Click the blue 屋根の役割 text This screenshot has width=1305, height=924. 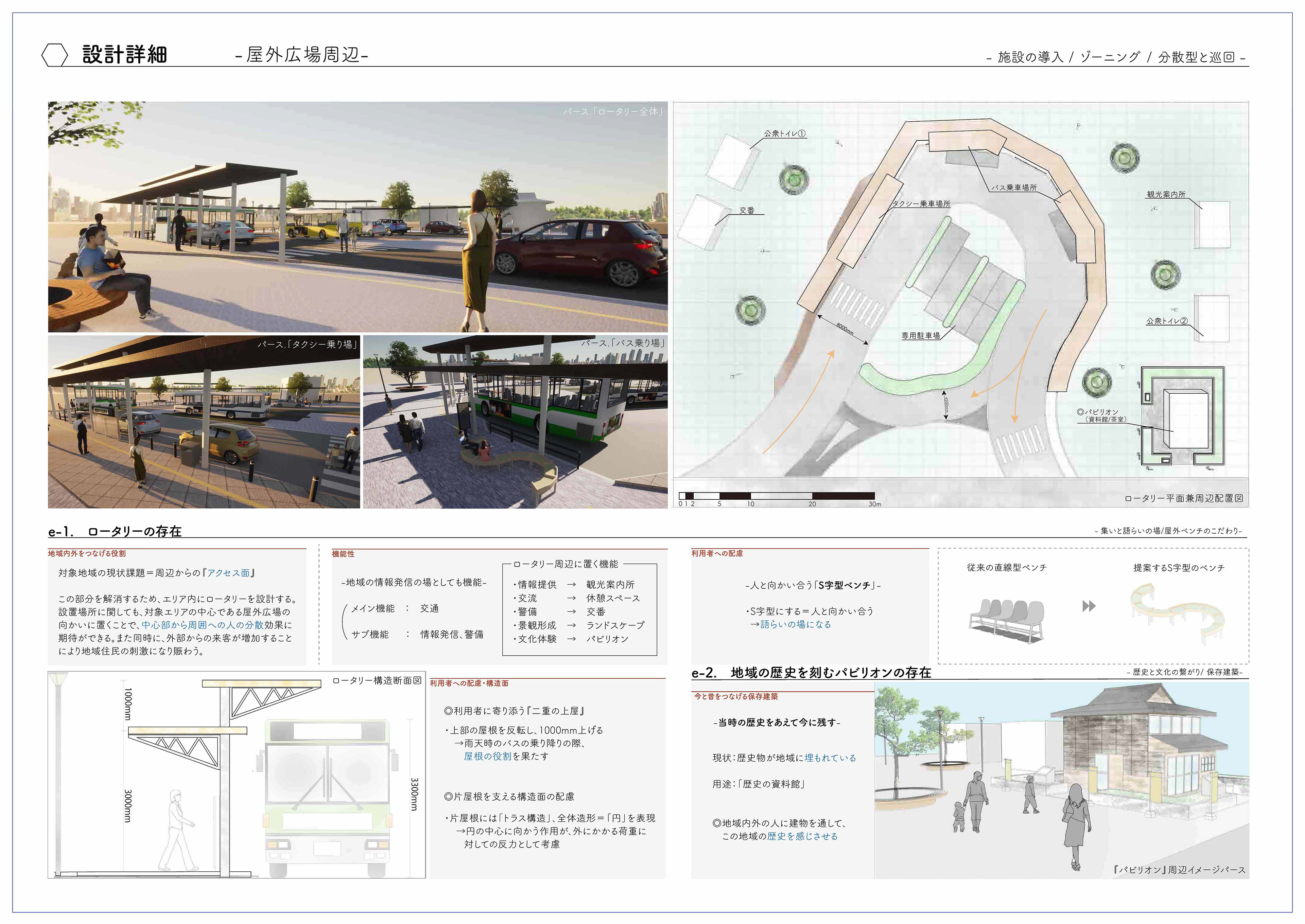pyautogui.click(x=488, y=756)
